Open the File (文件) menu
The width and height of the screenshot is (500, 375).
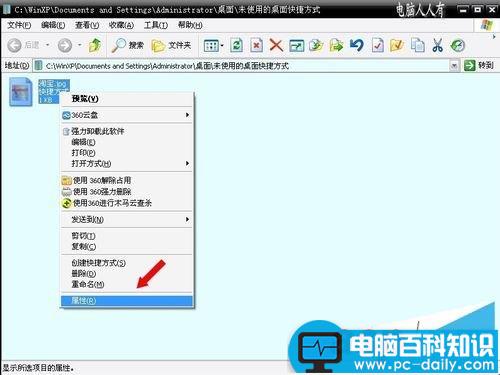coord(19,25)
